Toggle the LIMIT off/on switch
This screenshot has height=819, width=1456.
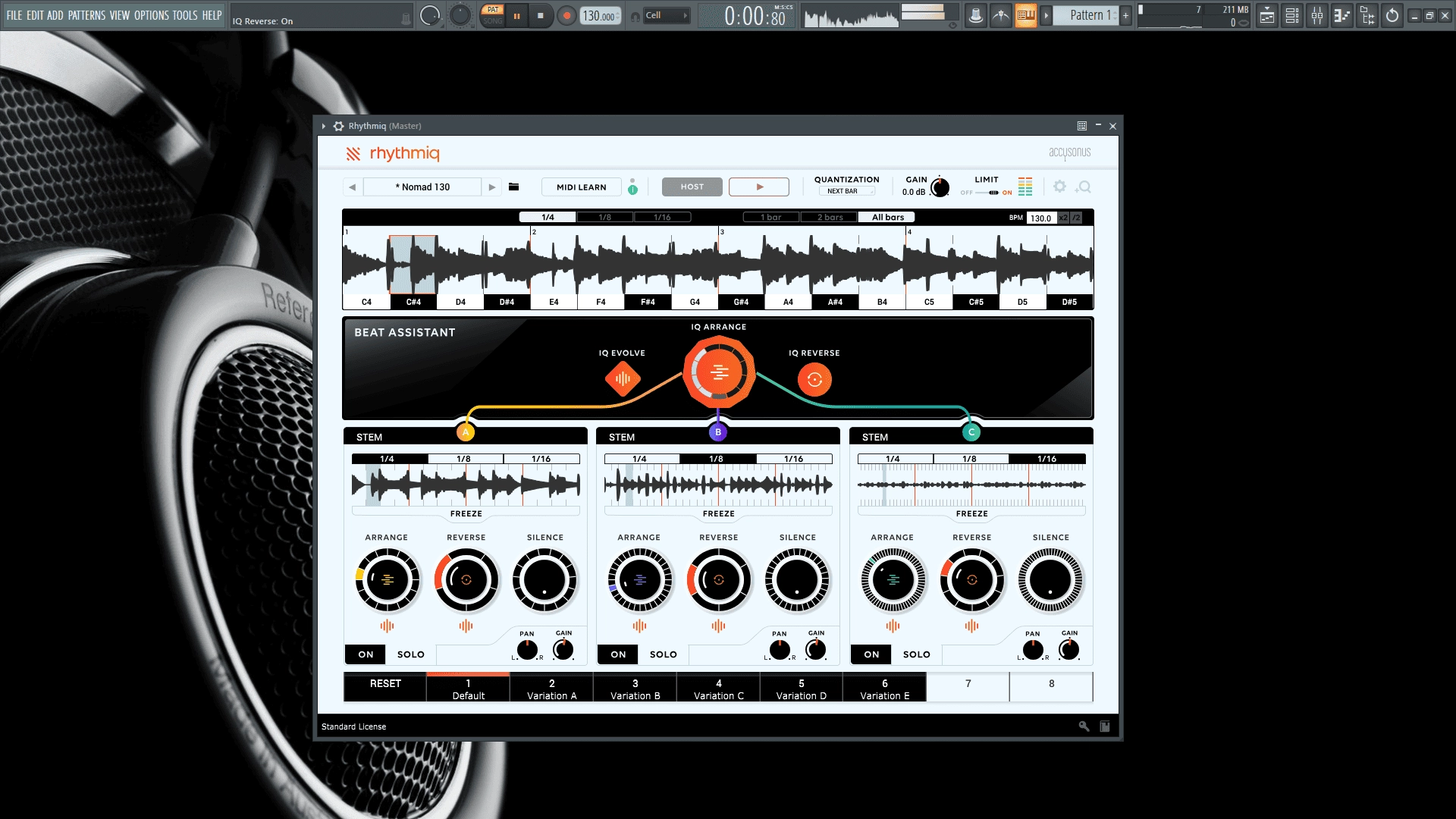[x=987, y=193]
